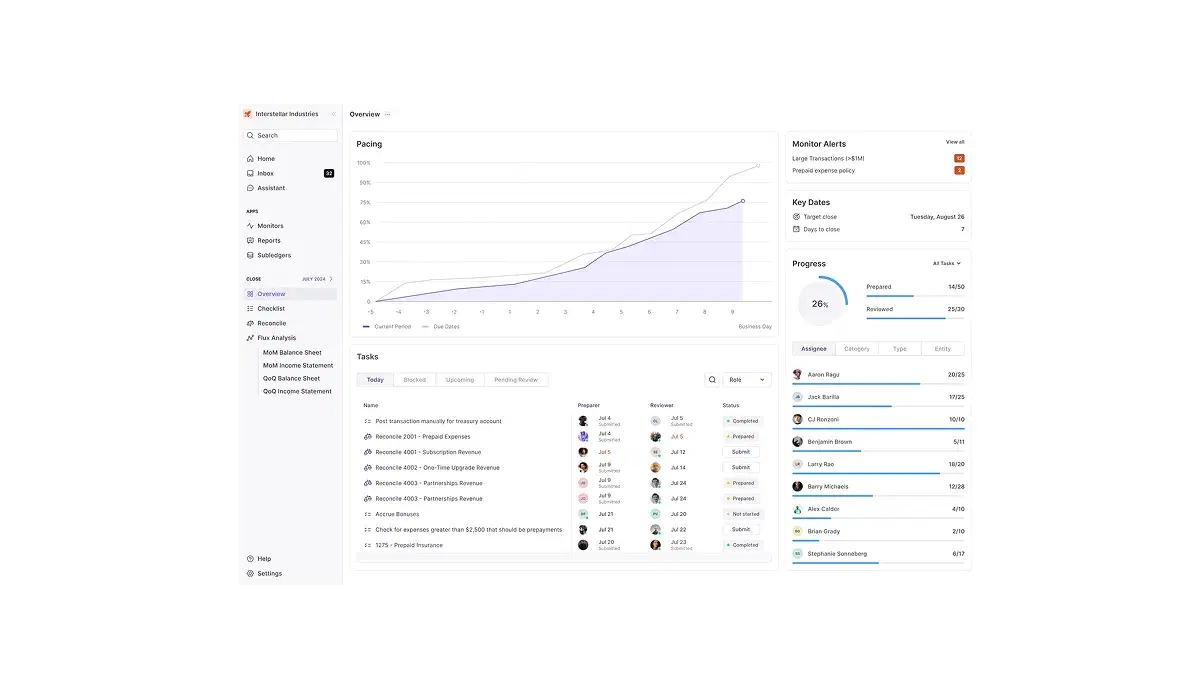This screenshot has height=675, width=1200.
Task: Open Flux Analysis via its chart icon
Action: click(250, 338)
